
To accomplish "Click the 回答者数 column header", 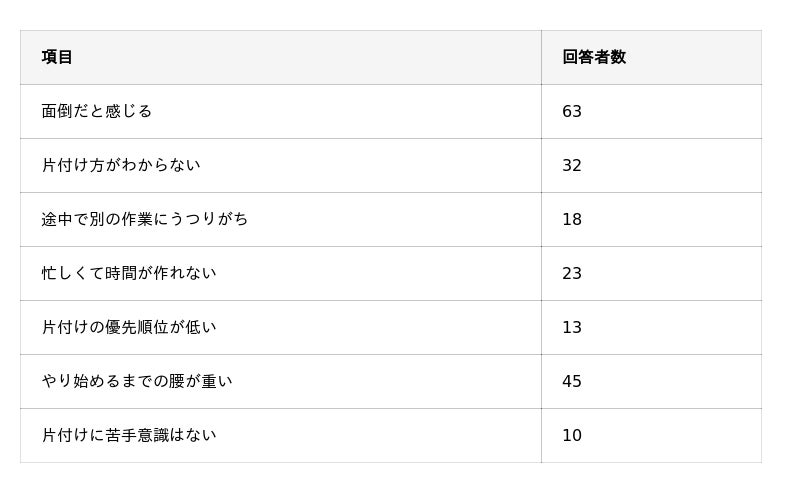I will tap(594, 57).
